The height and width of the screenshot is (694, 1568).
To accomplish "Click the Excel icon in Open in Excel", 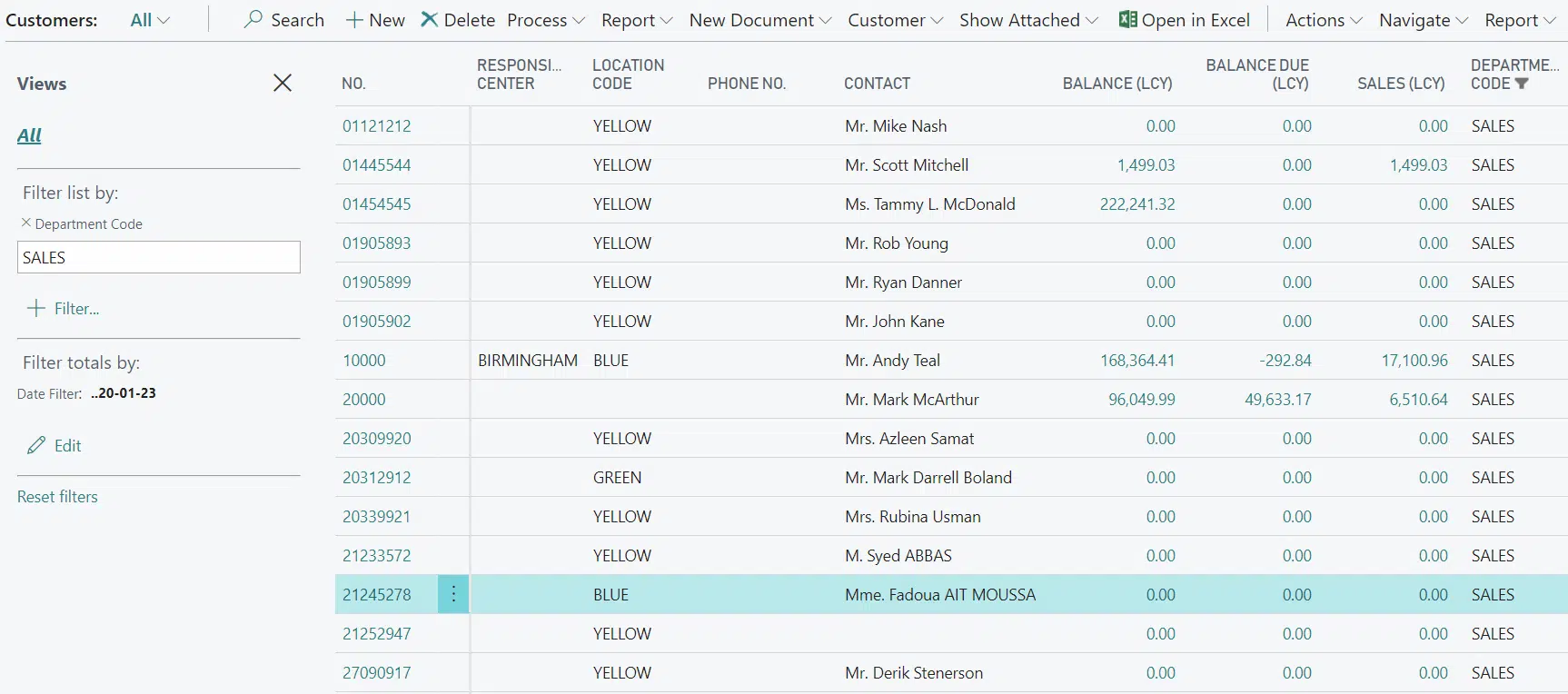I will (1127, 19).
